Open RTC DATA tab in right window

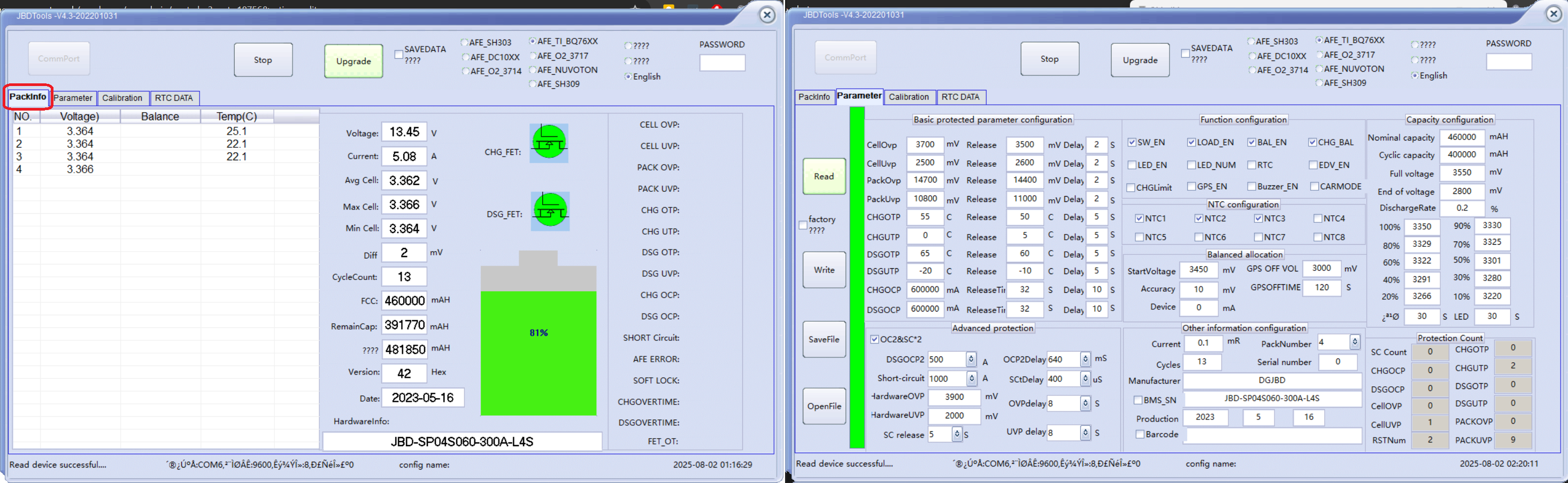tap(960, 97)
